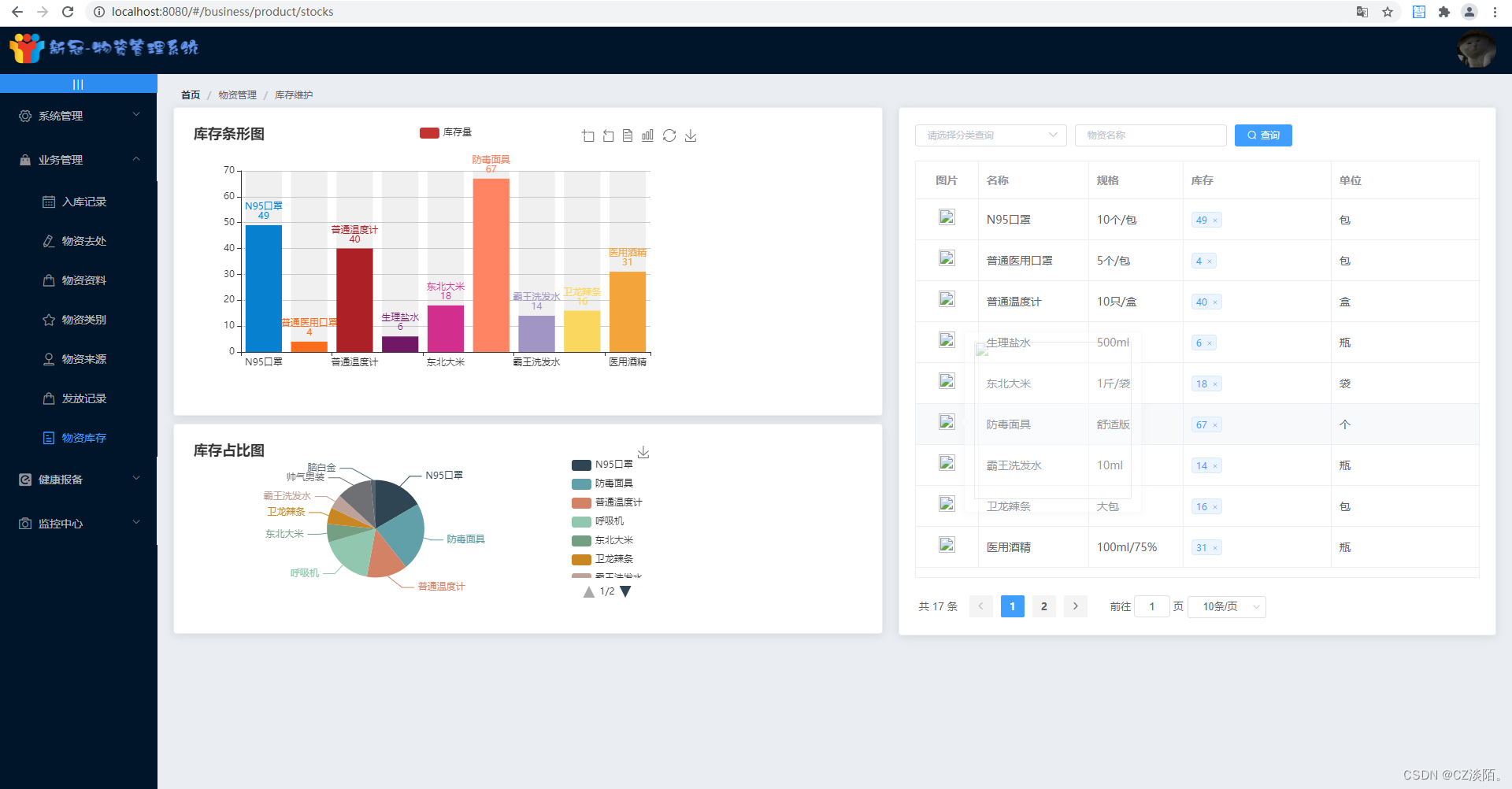Toggle 卫龙辣条 in the pie chart legend

point(602,559)
